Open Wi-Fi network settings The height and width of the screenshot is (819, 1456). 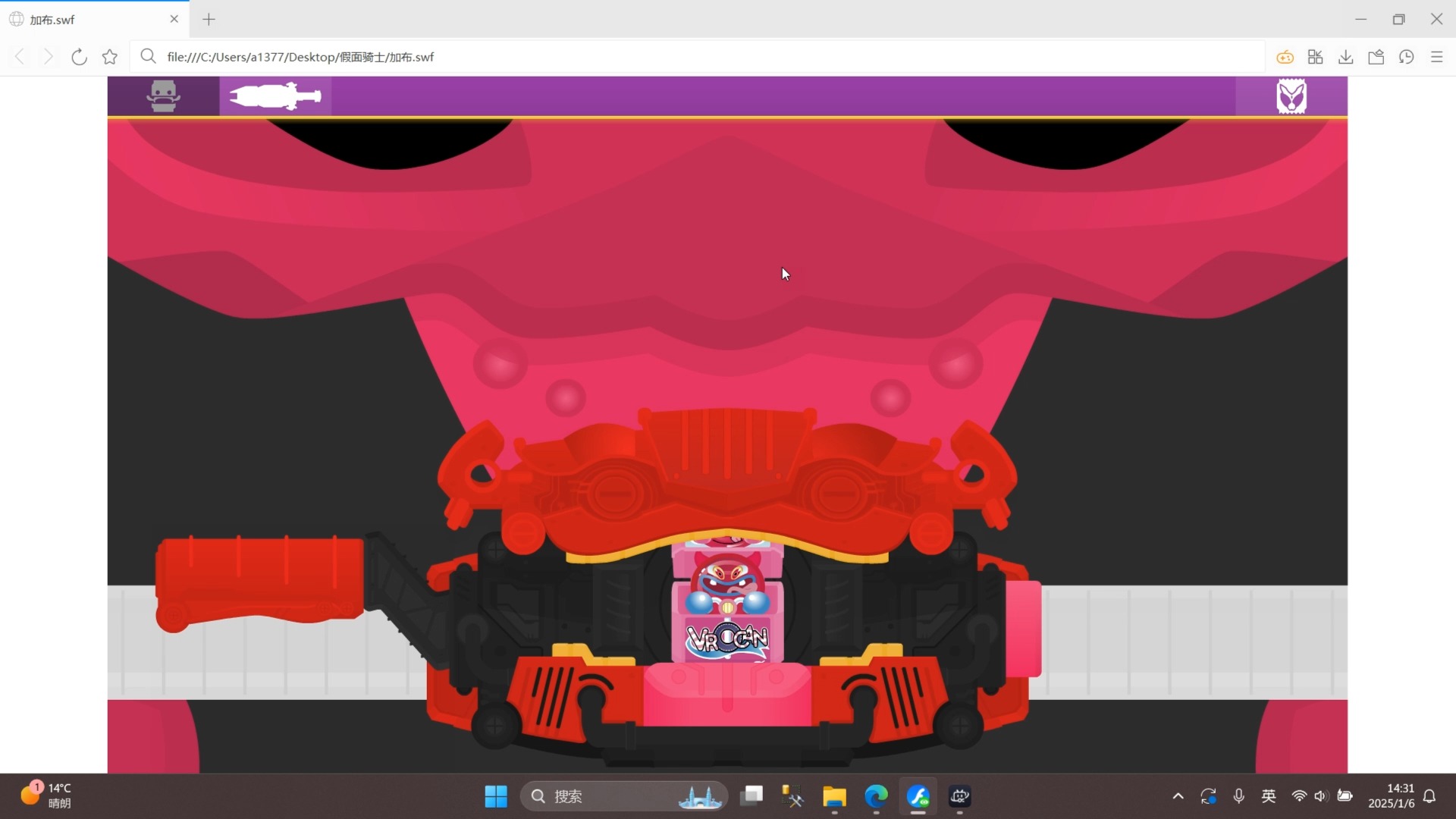tap(1299, 796)
